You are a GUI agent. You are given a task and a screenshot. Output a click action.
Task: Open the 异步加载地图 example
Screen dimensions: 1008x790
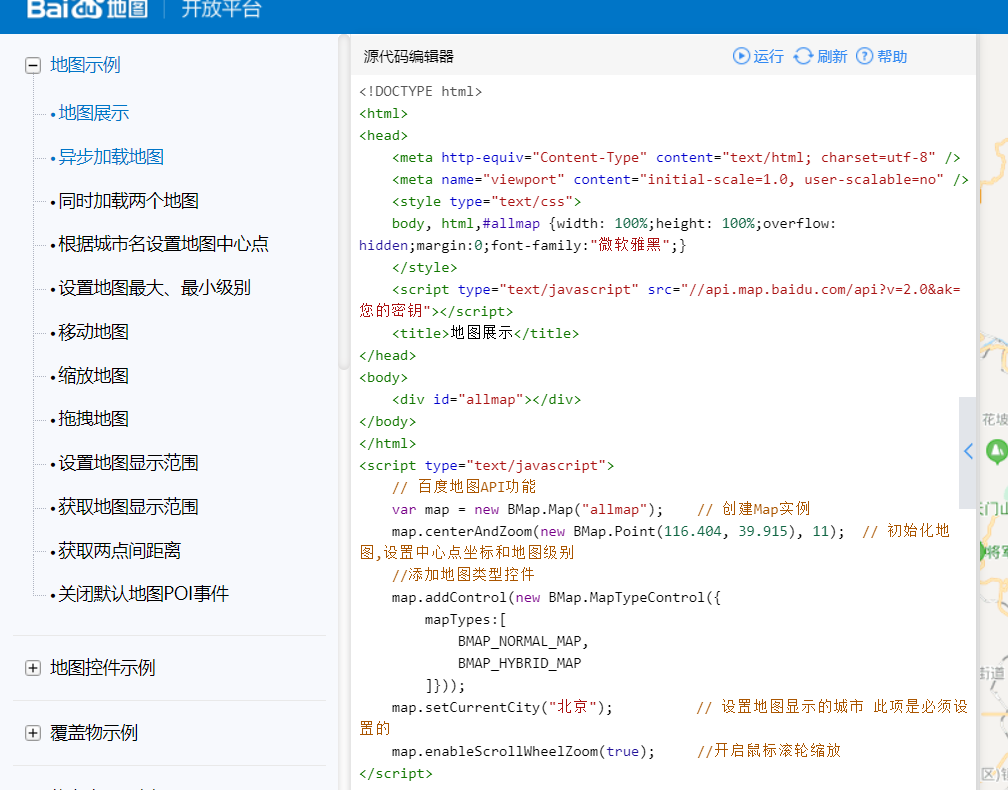[x=111, y=157]
